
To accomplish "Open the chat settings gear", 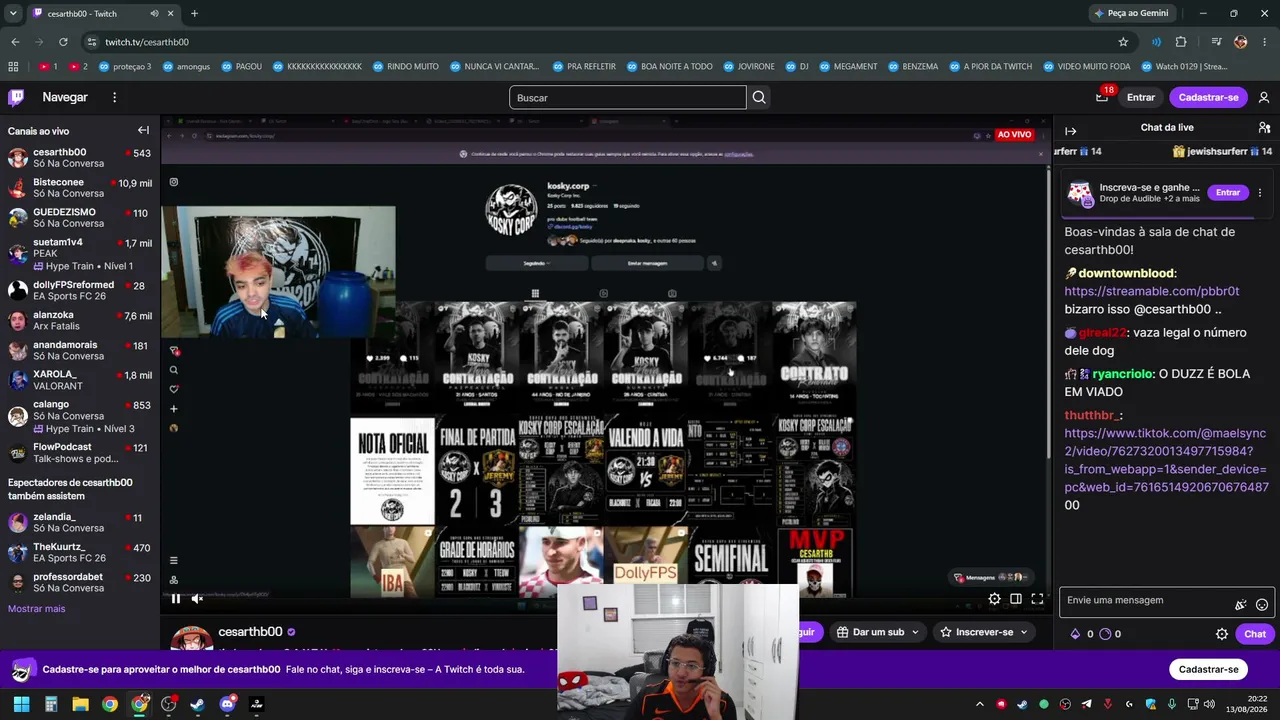I will pyautogui.click(x=1221, y=634).
